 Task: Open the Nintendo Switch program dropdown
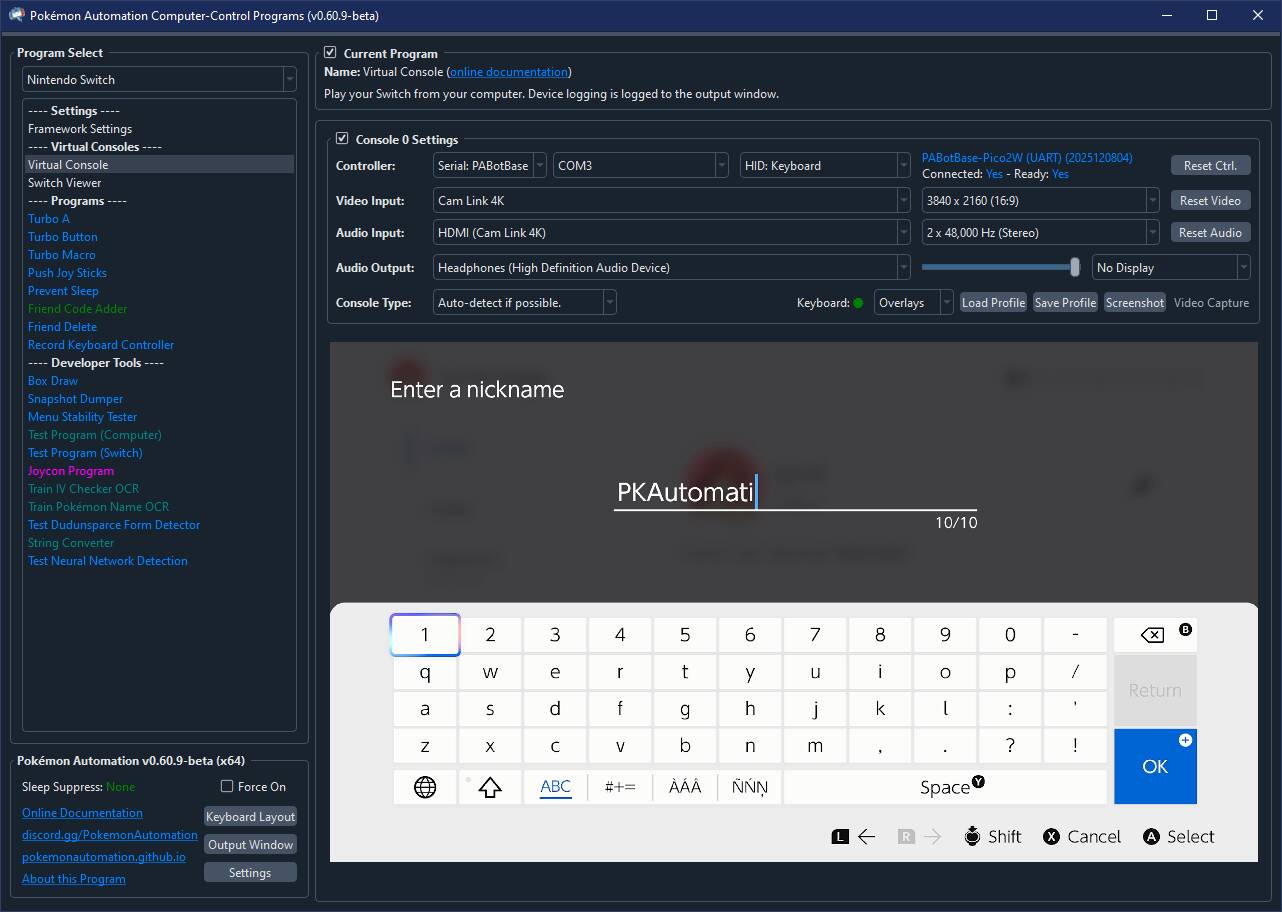point(159,80)
